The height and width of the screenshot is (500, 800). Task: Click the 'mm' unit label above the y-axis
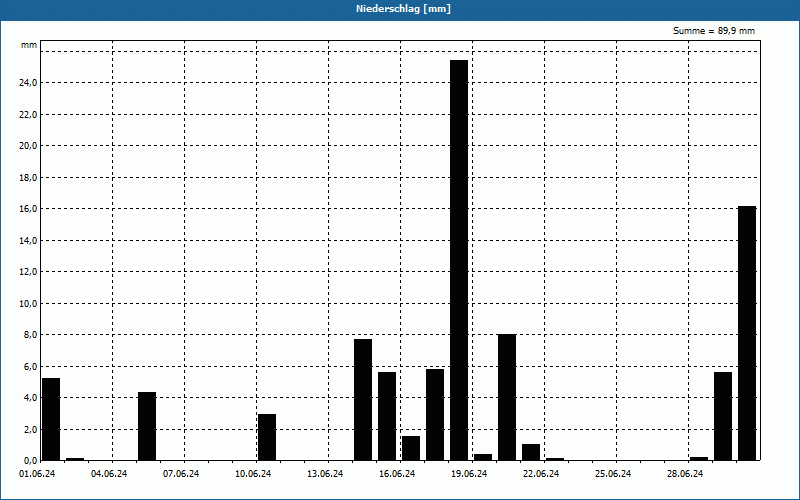coord(29,45)
